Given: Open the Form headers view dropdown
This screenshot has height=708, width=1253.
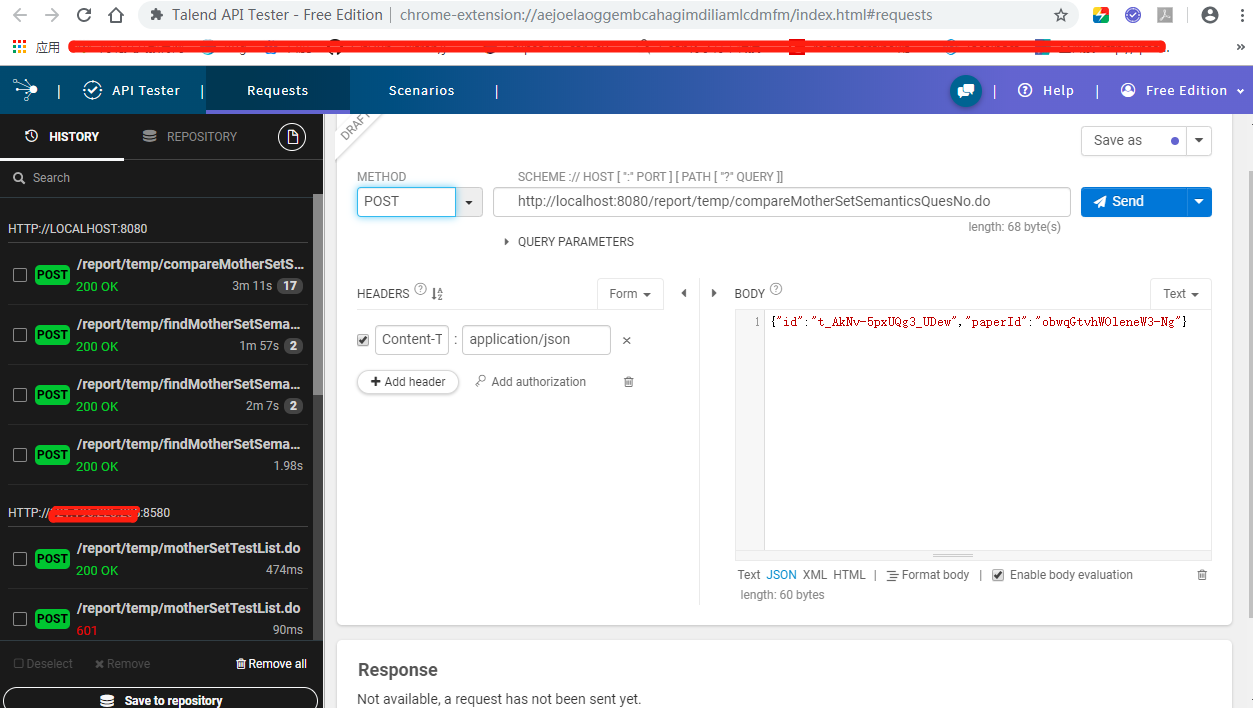Looking at the screenshot, I should point(630,293).
